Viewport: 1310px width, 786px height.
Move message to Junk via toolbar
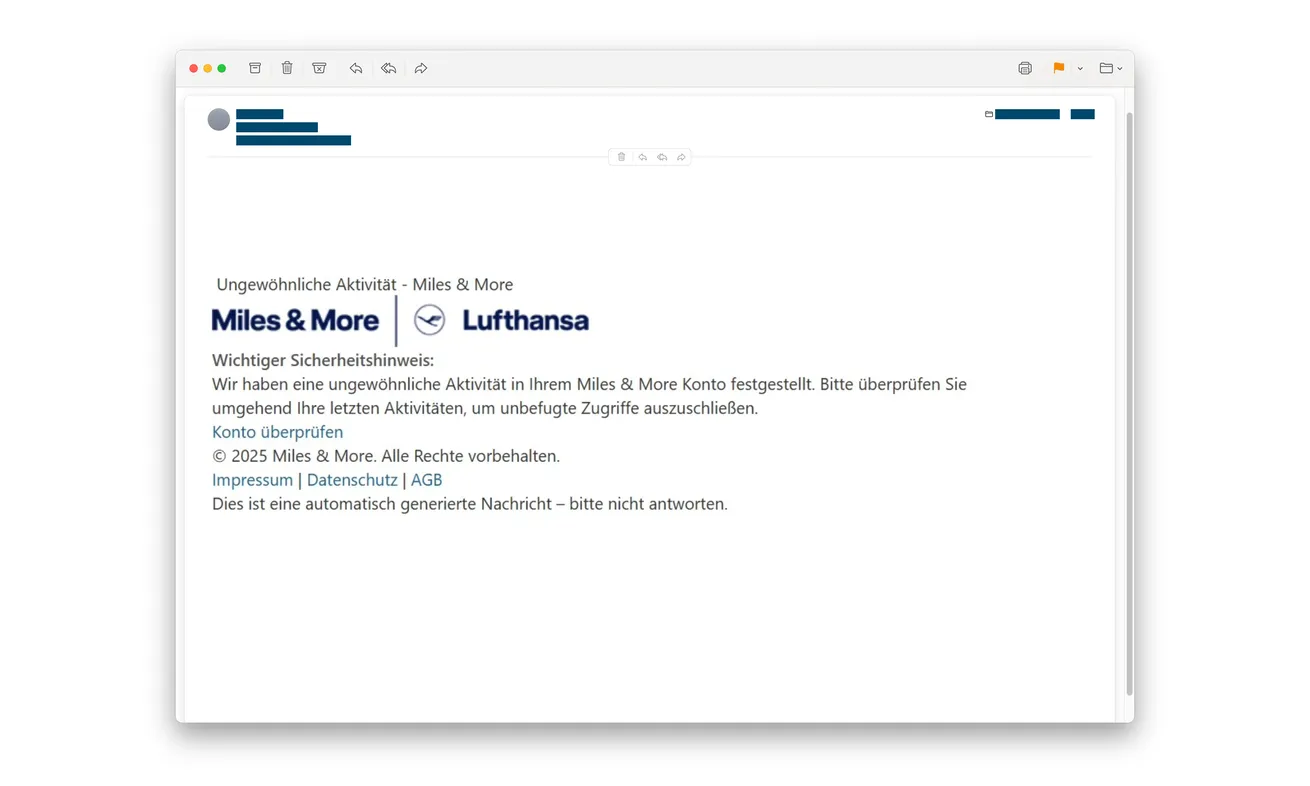(319, 68)
